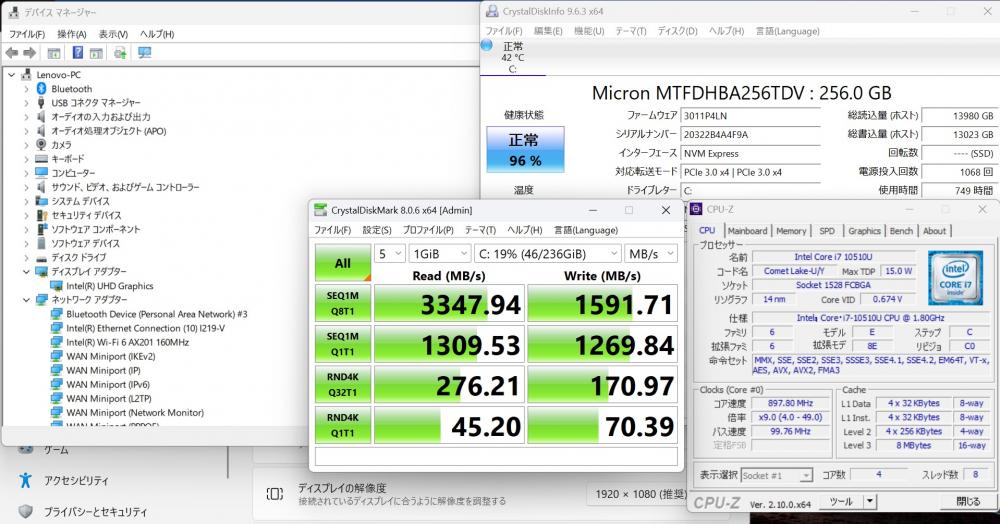Open the 1GiB test size dropdown
Image resolution: width=1000 pixels, height=524 pixels.
[x=440, y=254]
